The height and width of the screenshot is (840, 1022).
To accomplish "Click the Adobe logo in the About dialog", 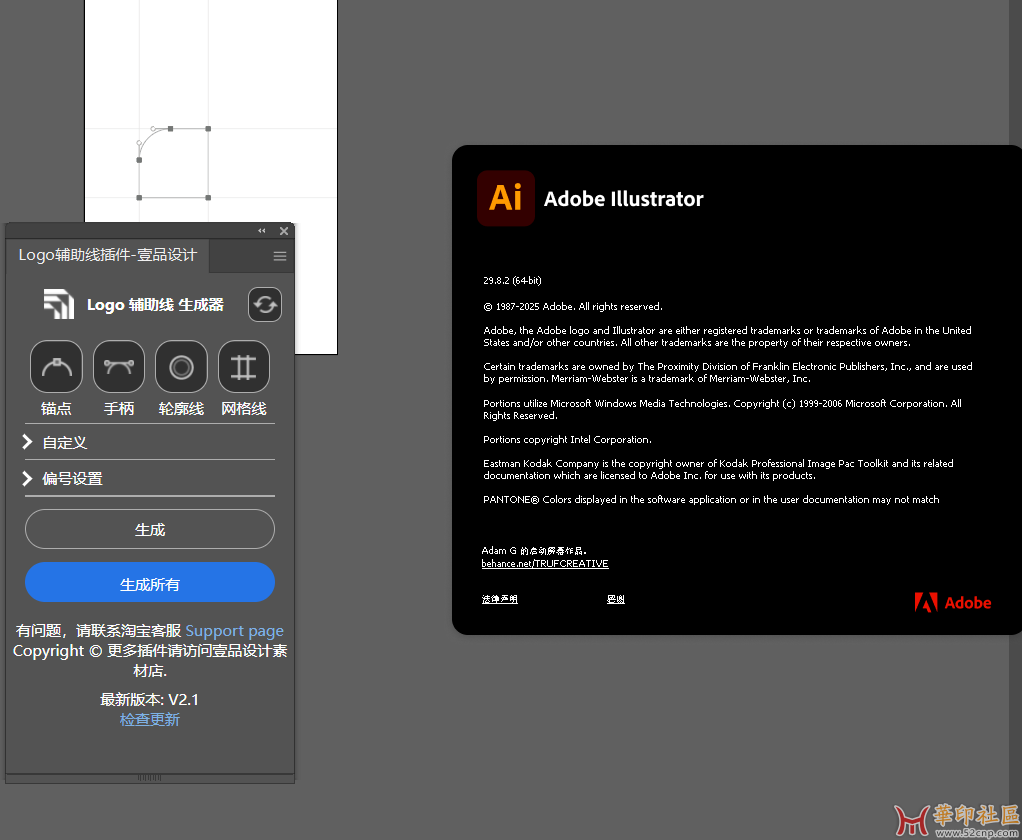I will pos(952,602).
